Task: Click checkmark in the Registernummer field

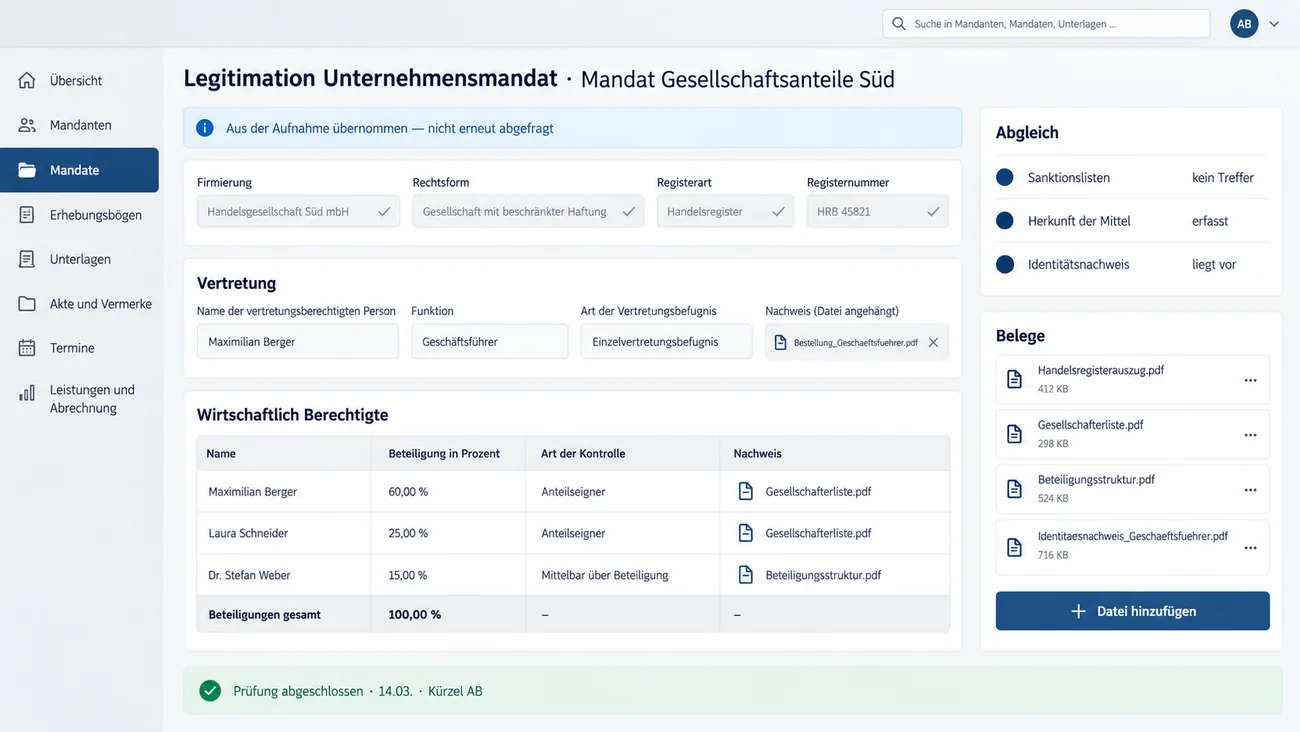Action: [933, 212]
